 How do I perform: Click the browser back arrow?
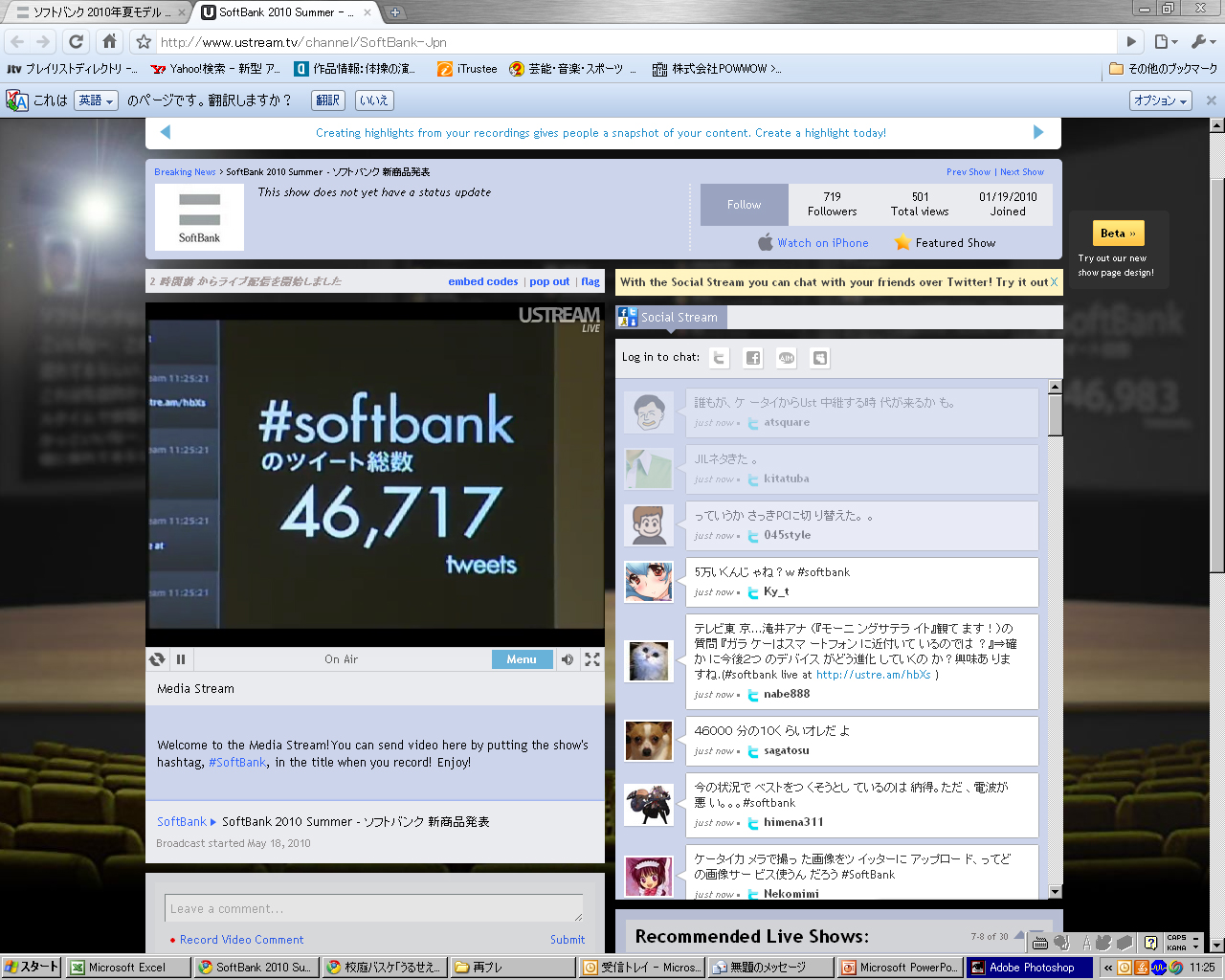(x=17, y=41)
